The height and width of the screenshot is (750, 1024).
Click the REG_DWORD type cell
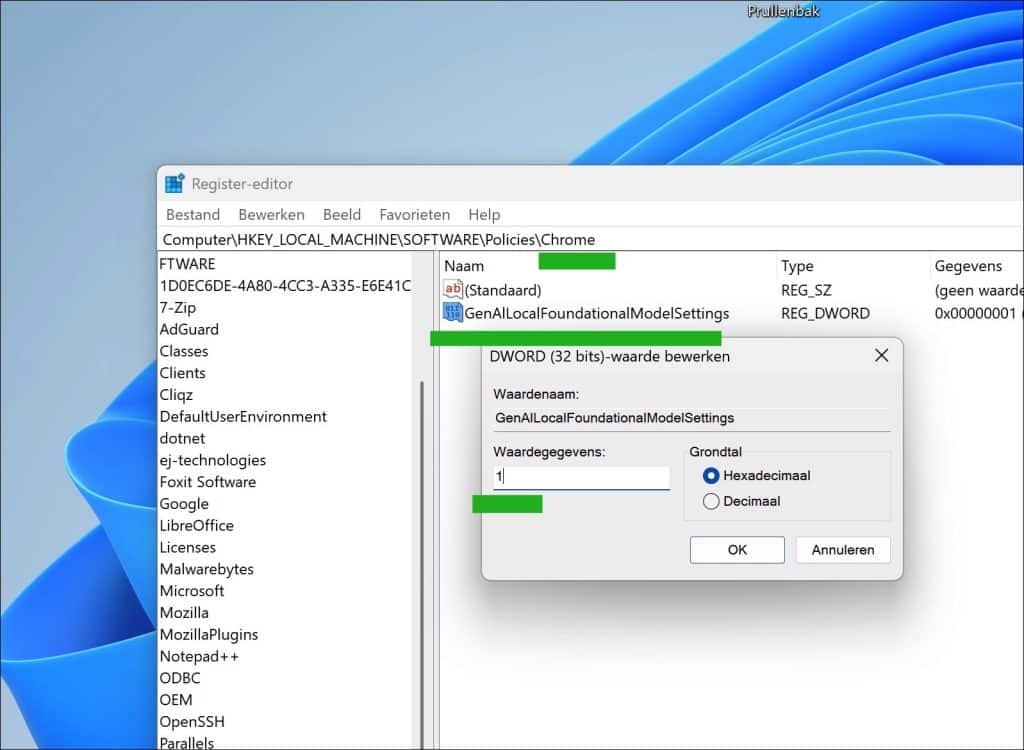pos(825,314)
